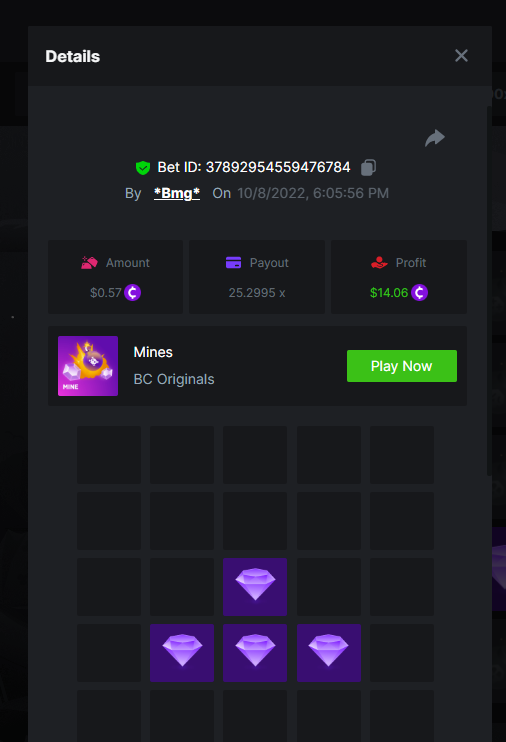Click the dialog's vertical scrollbar
The image size is (506, 742).
pyautogui.click(x=489, y=291)
